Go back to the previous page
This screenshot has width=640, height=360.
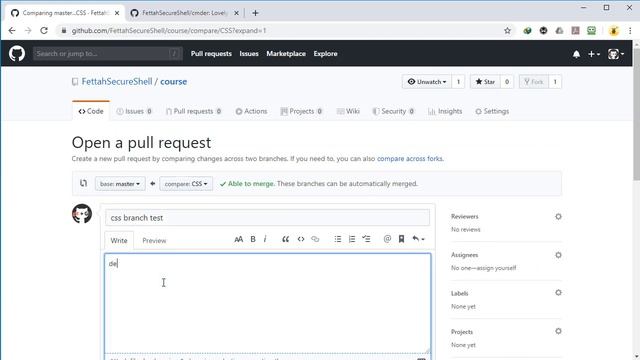[x=12, y=31]
